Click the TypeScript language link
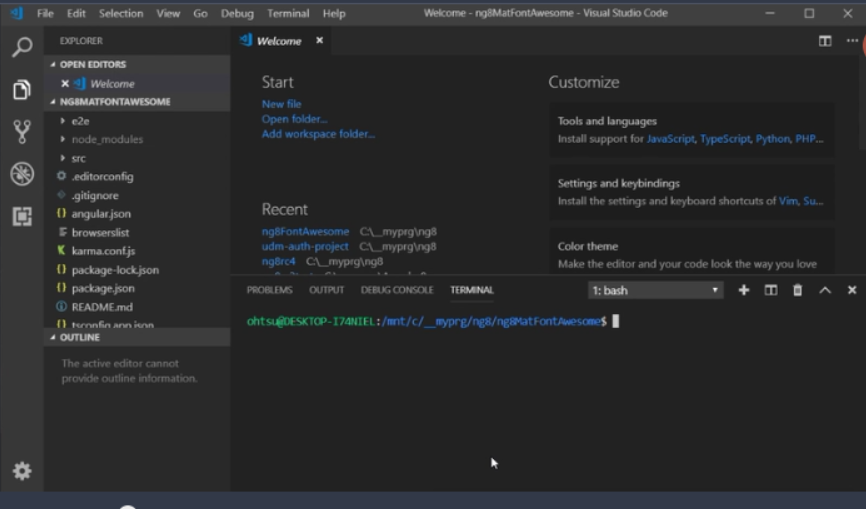This screenshot has width=866, height=509. (x=725, y=139)
